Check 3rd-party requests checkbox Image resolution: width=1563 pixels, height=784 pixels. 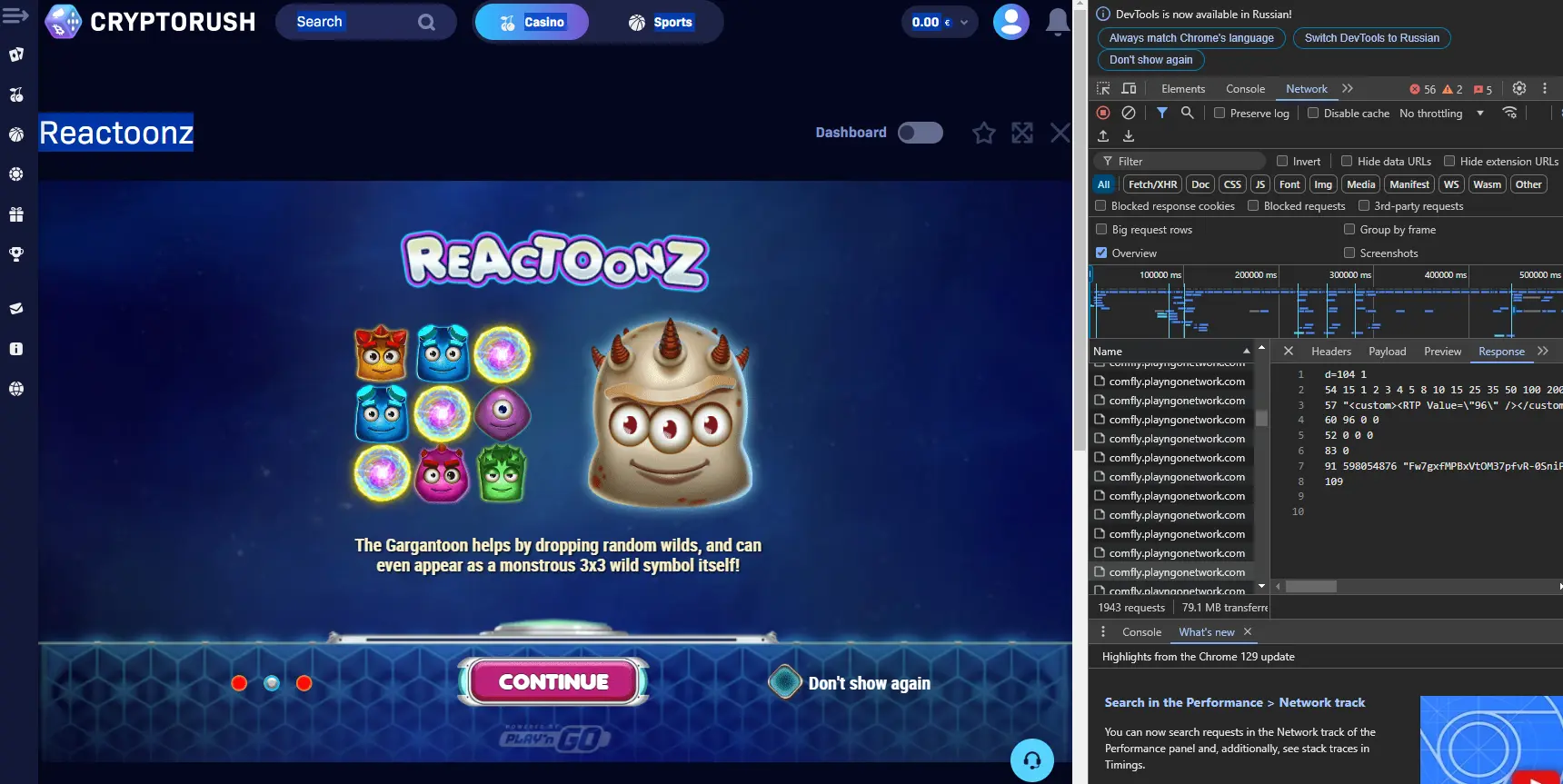click(1364, 205)
